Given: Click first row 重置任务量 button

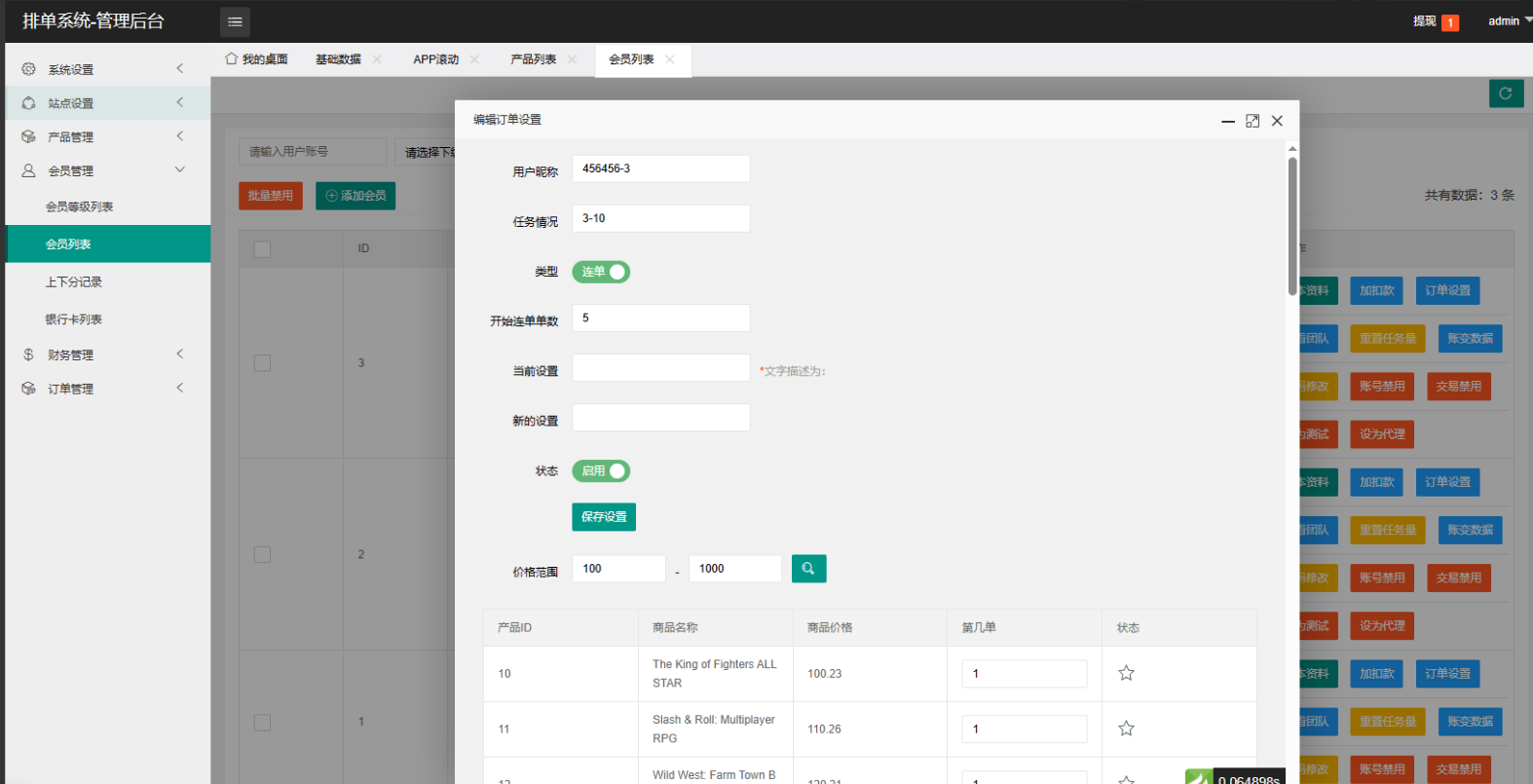Looking at the screenshot, I should pyautogui.click(x=1388, y=338).
